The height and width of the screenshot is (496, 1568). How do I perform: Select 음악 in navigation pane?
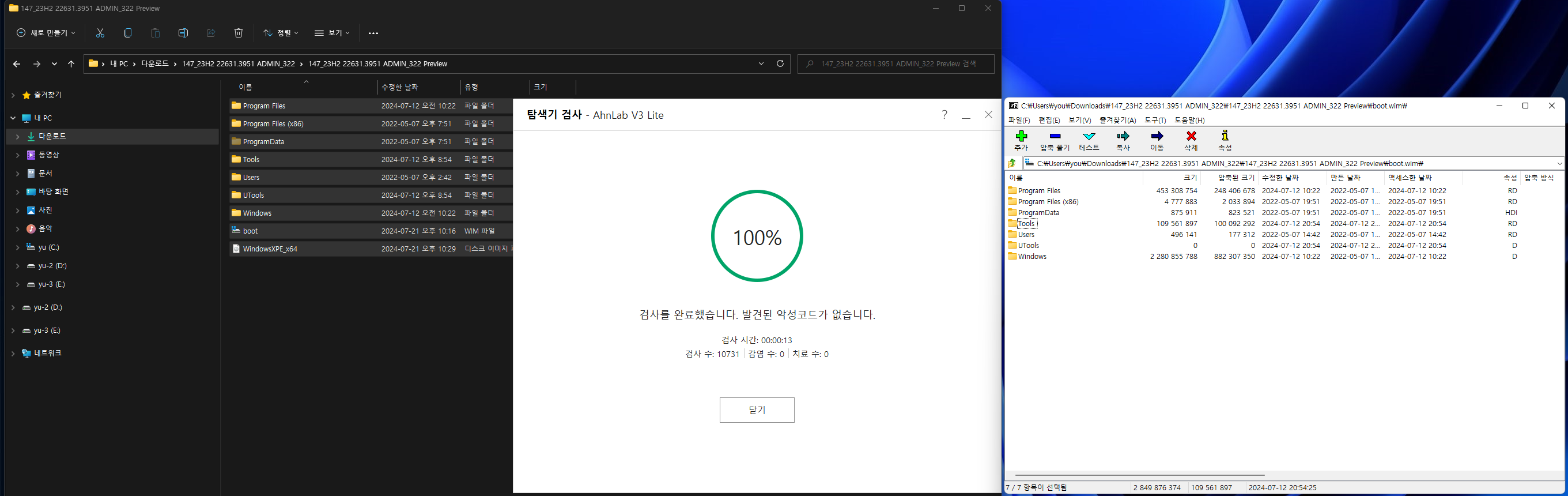click(46, 229)
